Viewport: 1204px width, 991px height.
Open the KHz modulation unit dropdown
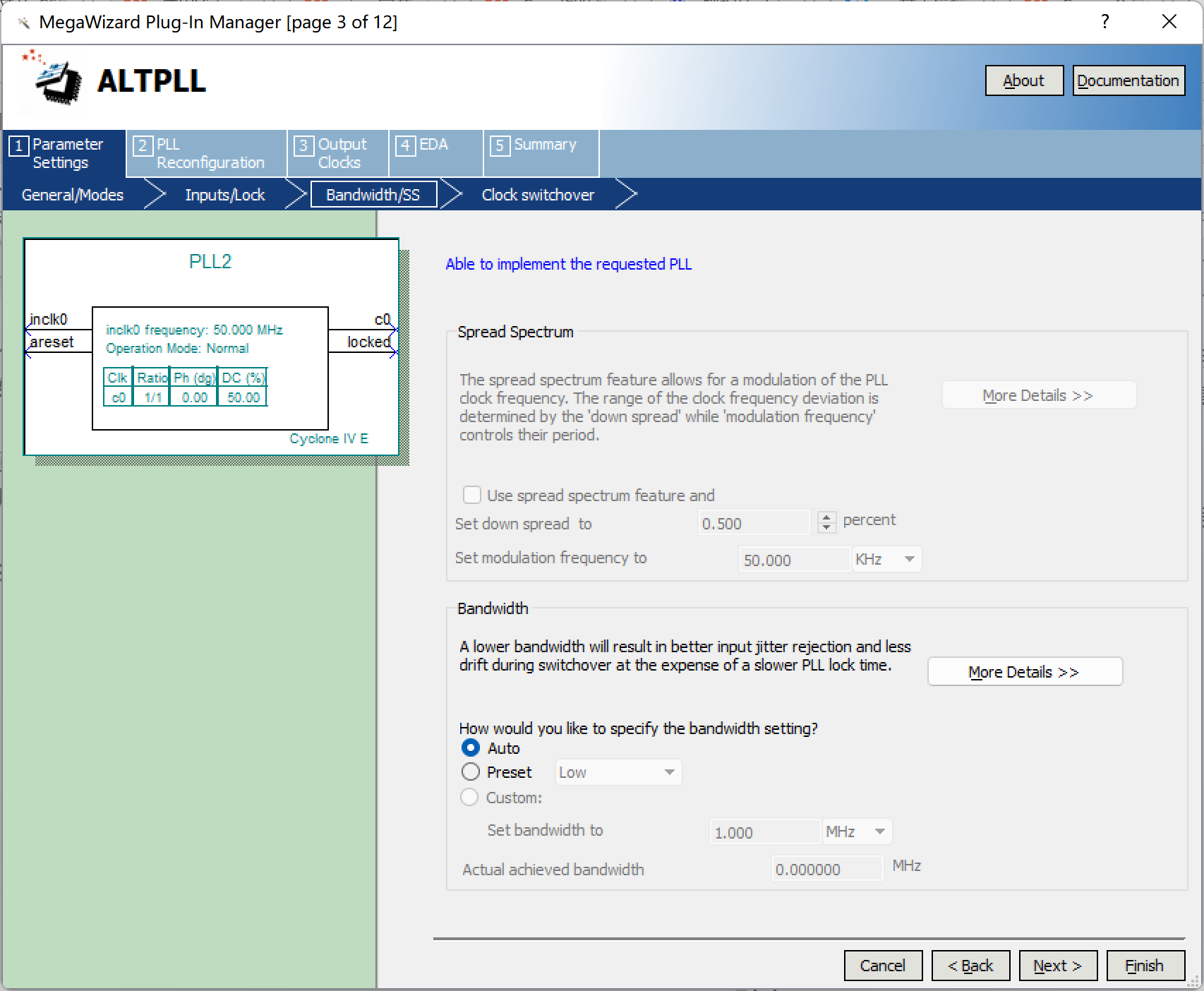tap(886, 560)
